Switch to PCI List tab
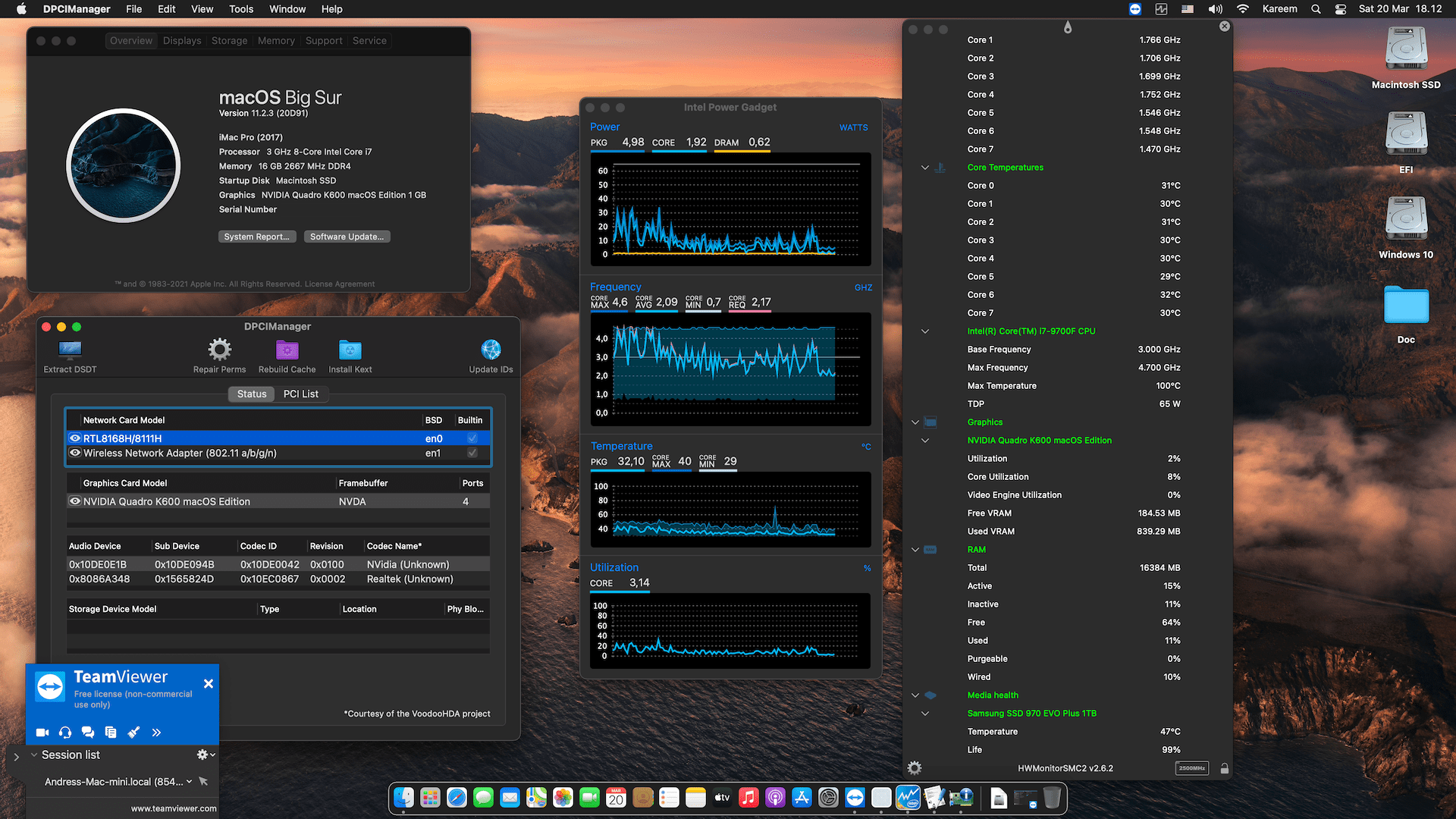The width and height of the screenshot is (1456, 819). click(x=300, y=394)
